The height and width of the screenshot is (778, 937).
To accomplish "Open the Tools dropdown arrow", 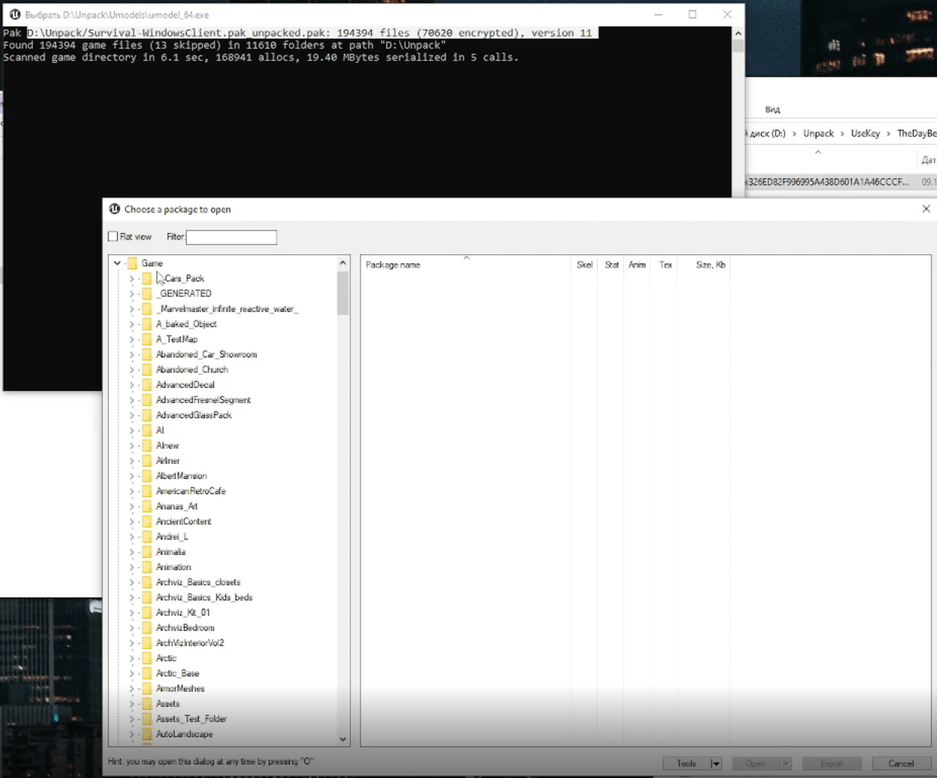I will (716, 764).
